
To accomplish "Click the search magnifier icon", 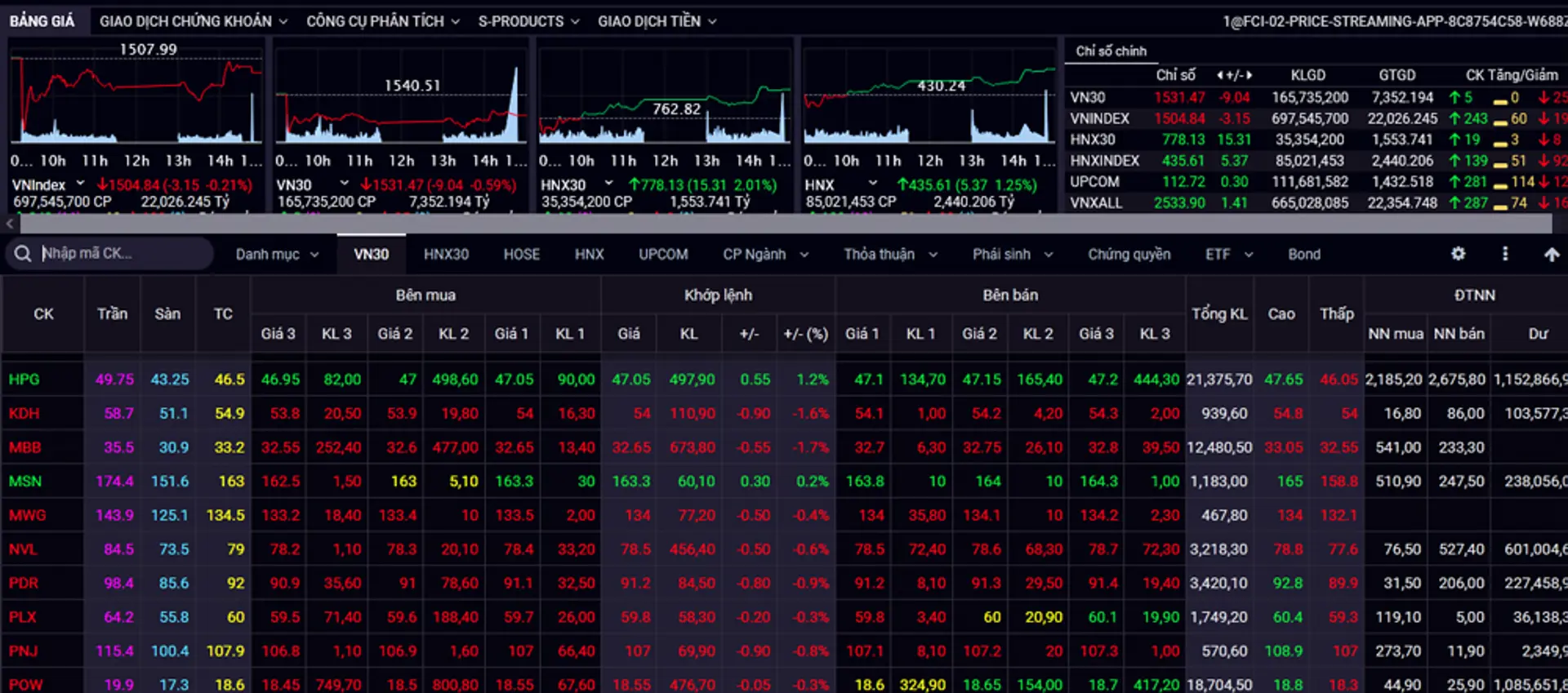I will coord(23,254).
